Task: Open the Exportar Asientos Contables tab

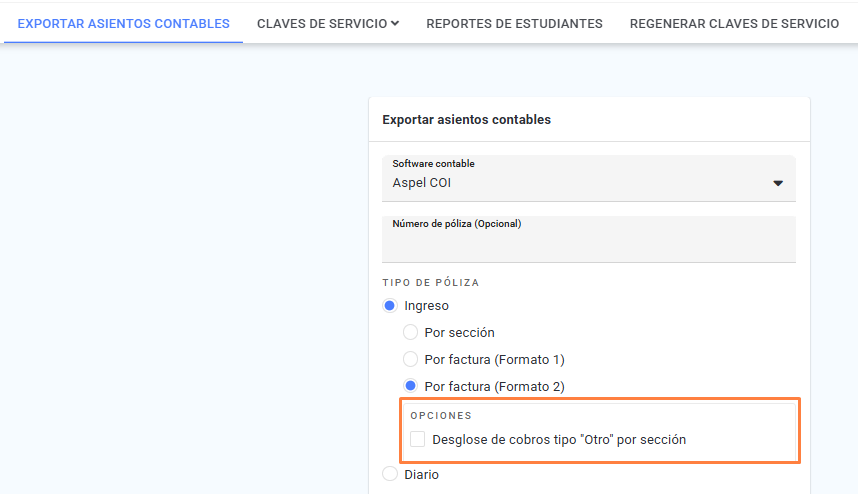Action: pos(124,24)
